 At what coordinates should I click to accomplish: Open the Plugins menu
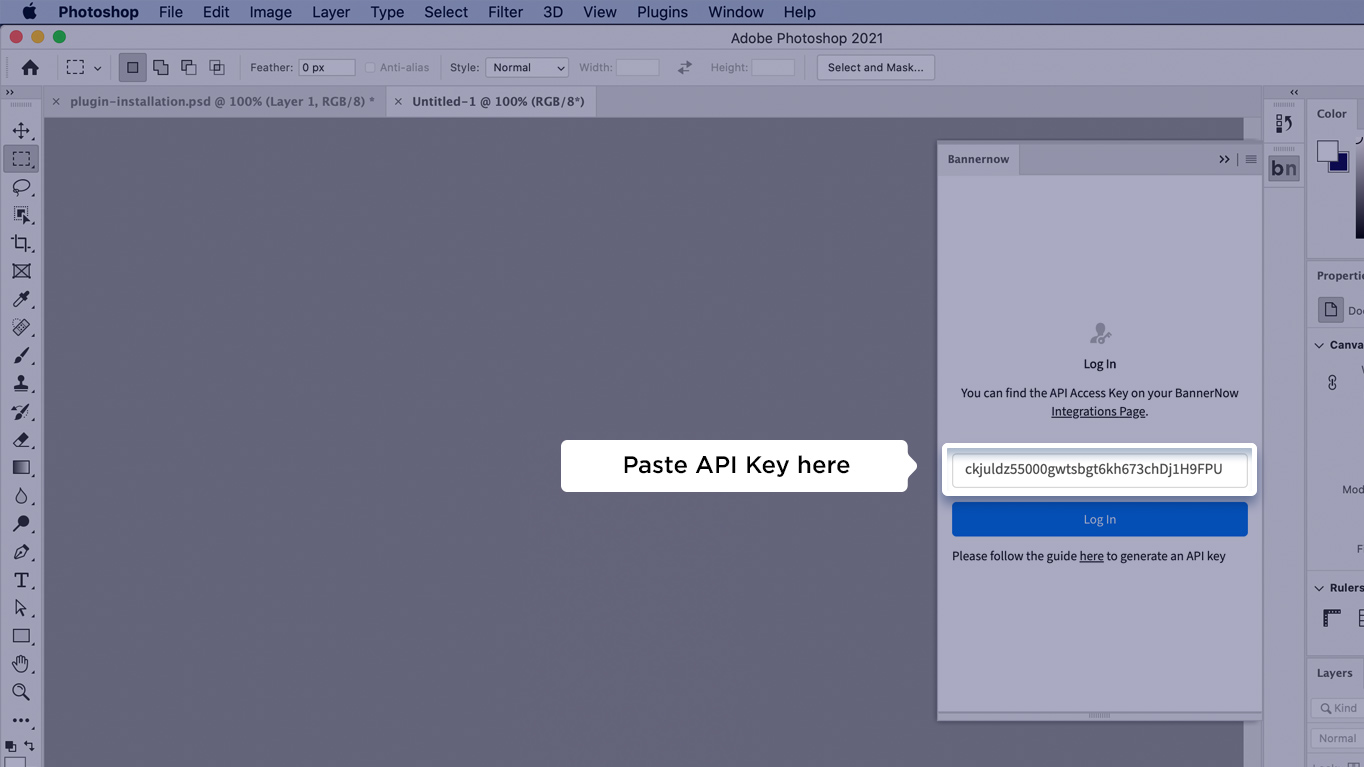pyautogui.click(x=662, y=12)
